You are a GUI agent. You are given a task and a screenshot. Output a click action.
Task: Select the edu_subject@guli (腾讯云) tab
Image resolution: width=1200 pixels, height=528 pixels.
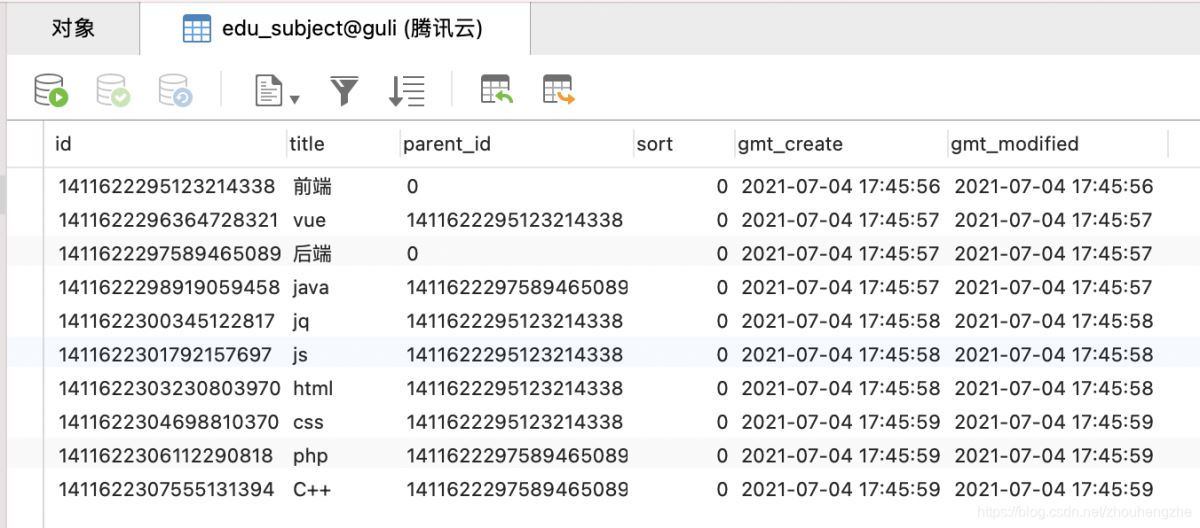click(334, 29)
